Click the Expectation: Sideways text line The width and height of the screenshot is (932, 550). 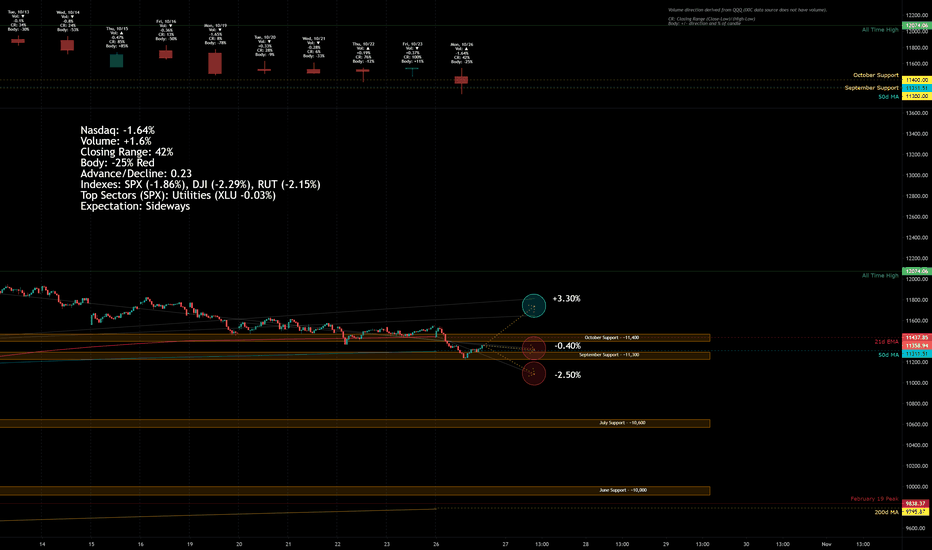click(135, 206)
